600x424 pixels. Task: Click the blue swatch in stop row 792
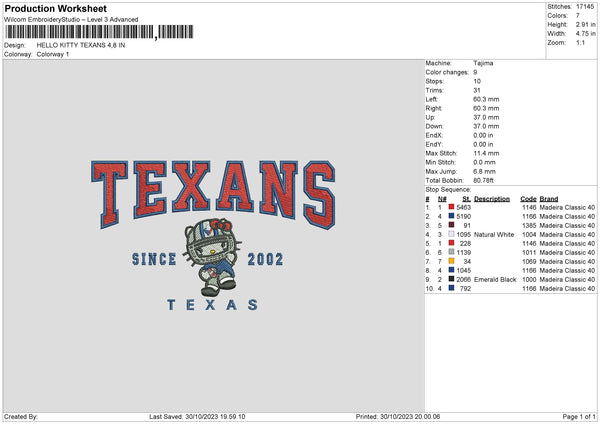[451, 288]
